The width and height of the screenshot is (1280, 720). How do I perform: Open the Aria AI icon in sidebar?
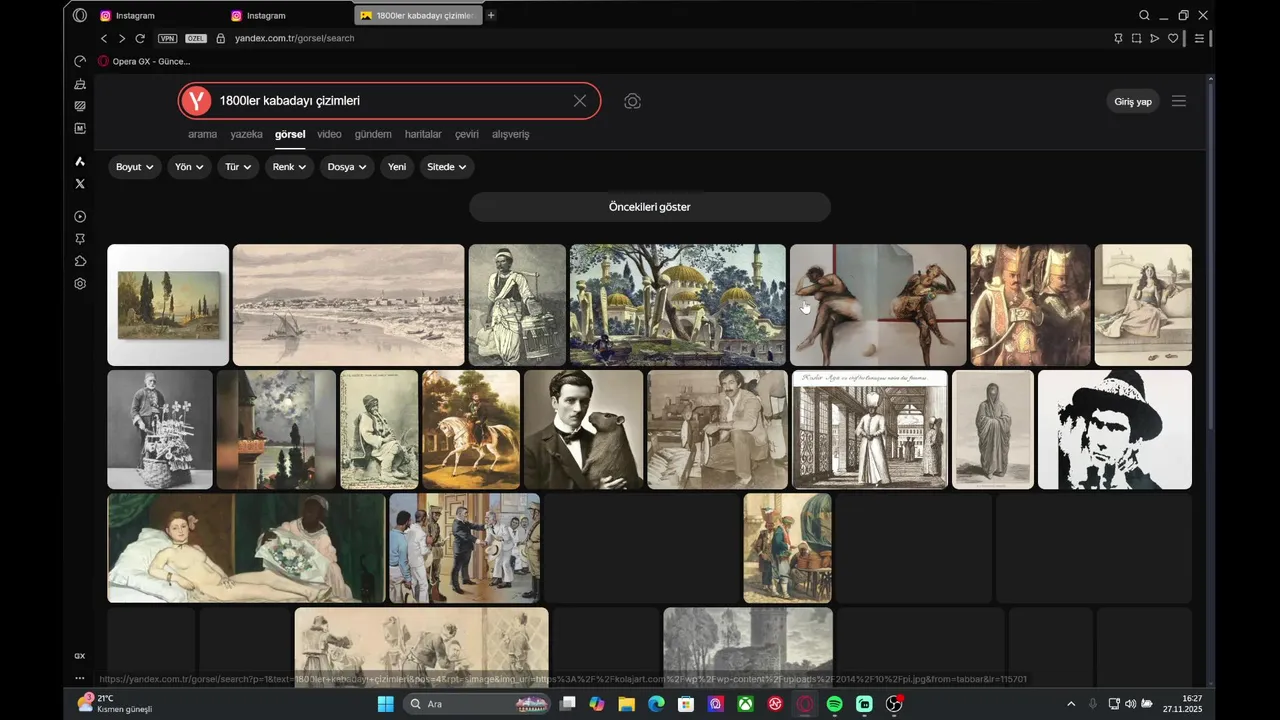click(x=80, y=161)
